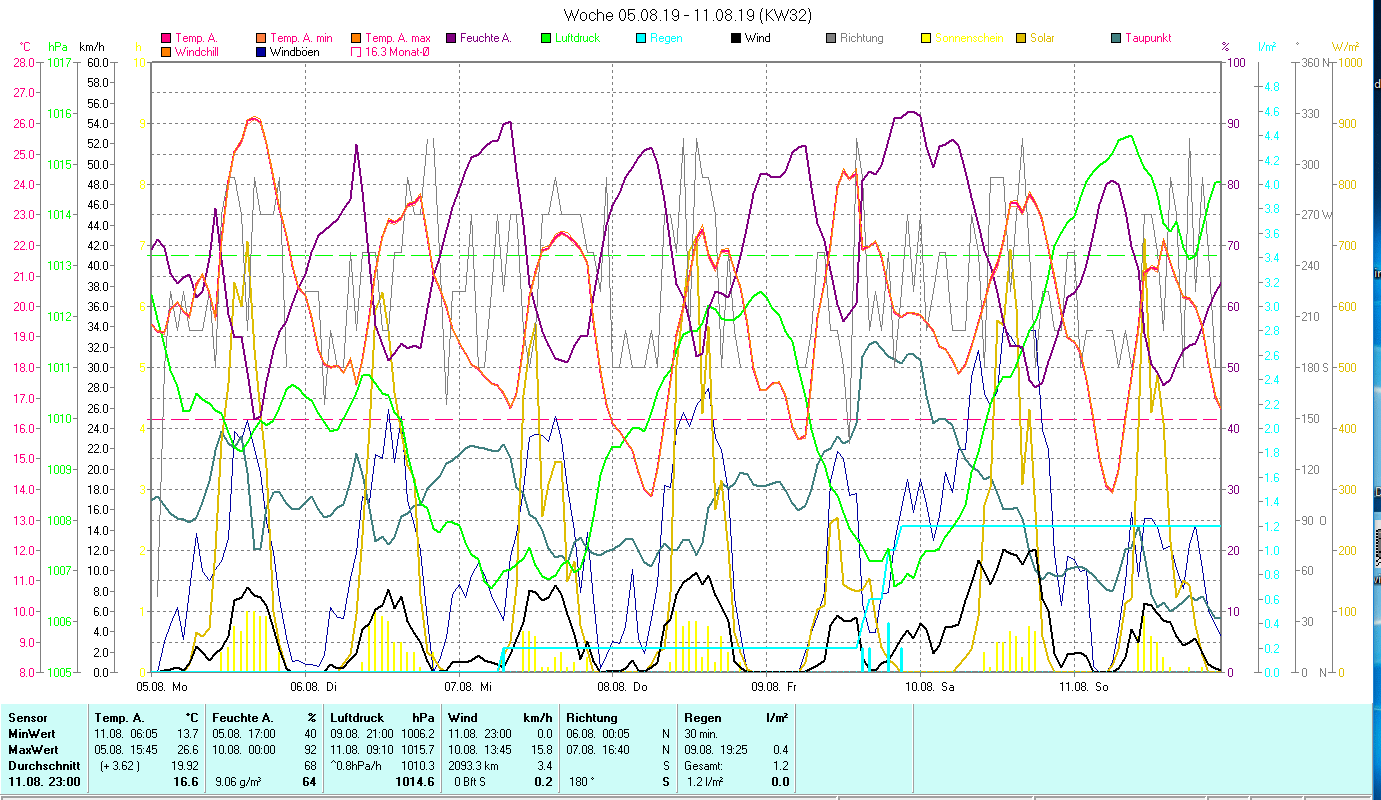Click the chart title Woche 05.08.19 - 11.08.19 (KW32)

pos(688,15)
